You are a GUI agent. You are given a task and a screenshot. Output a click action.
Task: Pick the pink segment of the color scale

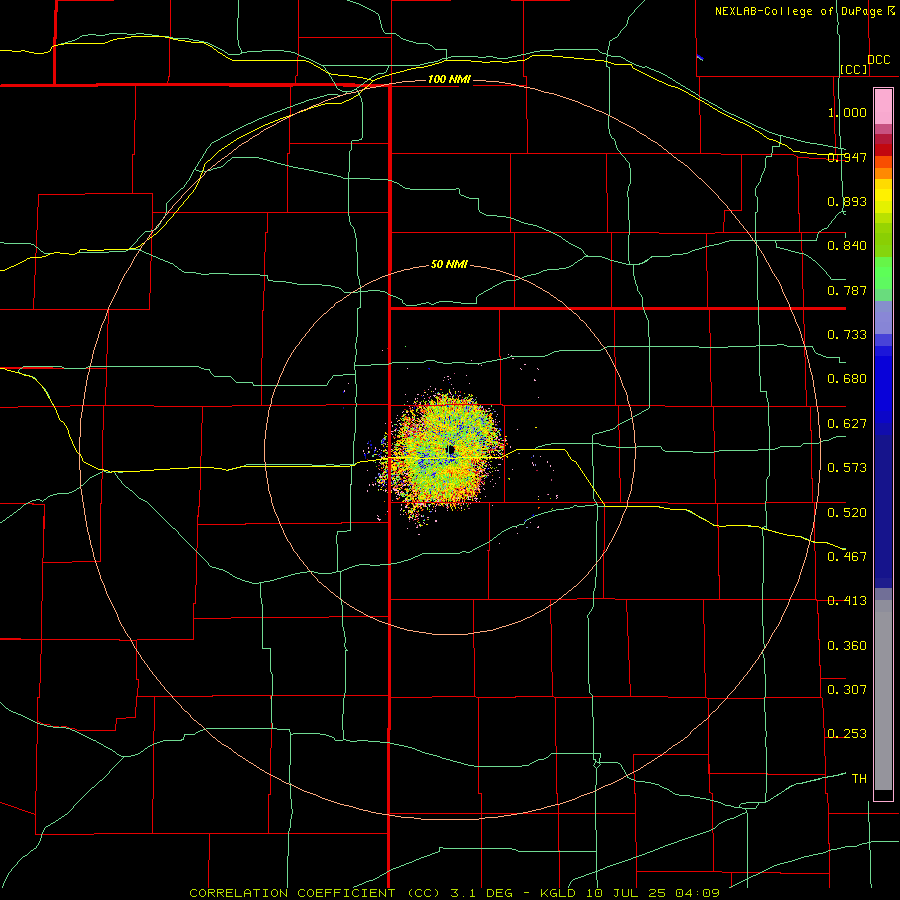[x=883, y=107]
